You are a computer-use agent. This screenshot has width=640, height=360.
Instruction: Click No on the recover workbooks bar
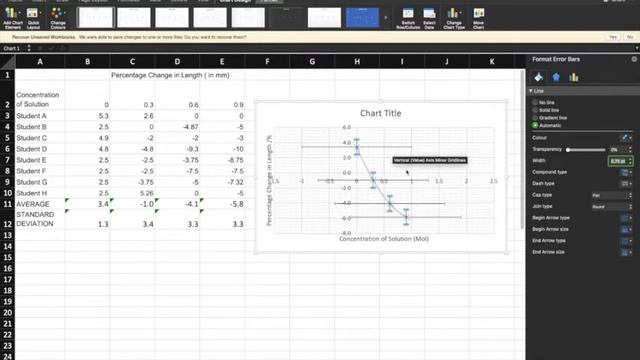630,37
